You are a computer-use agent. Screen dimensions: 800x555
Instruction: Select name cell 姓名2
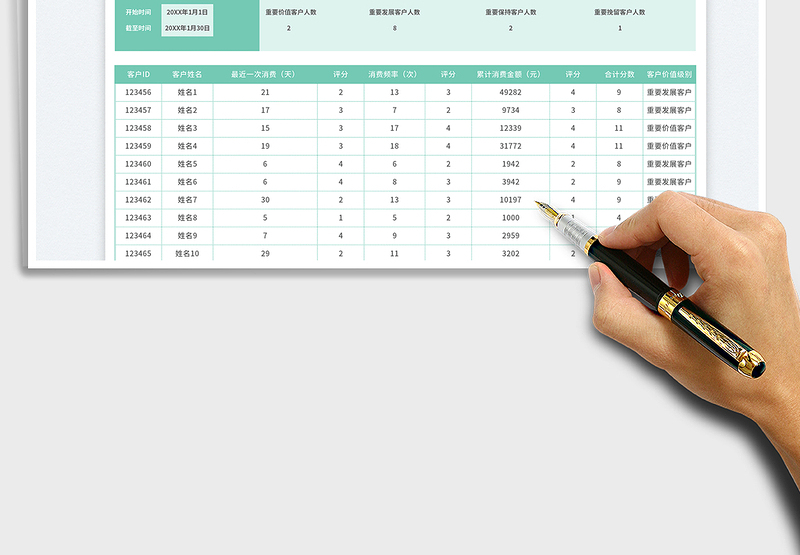[x=187, y=110]
